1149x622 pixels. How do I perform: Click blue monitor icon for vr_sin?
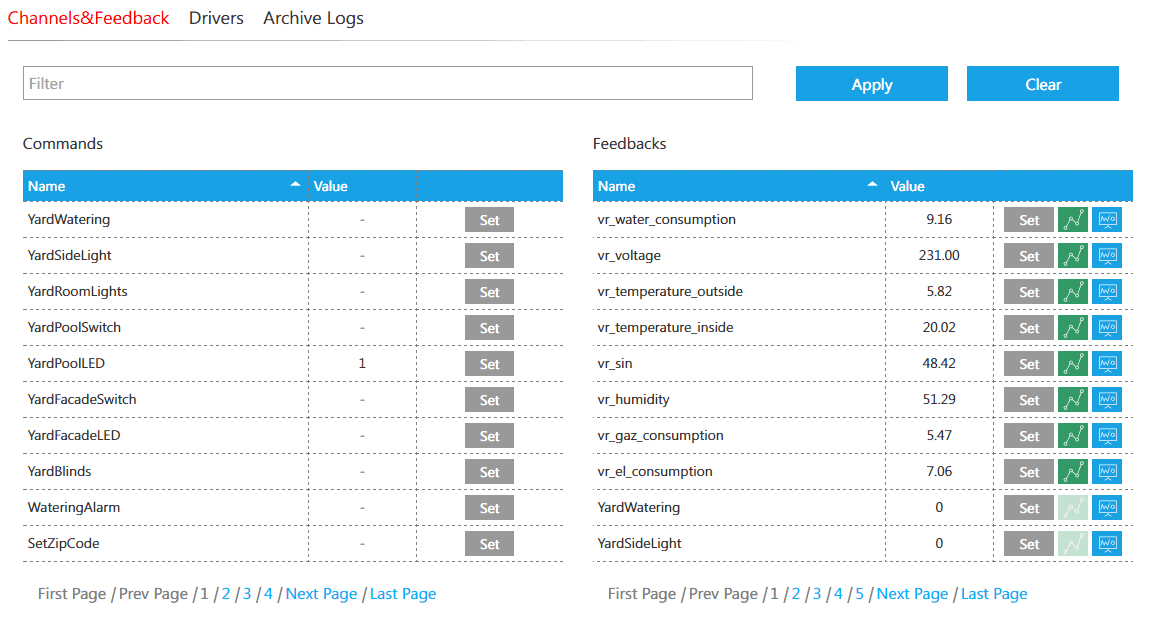[x=1106, y=363]
